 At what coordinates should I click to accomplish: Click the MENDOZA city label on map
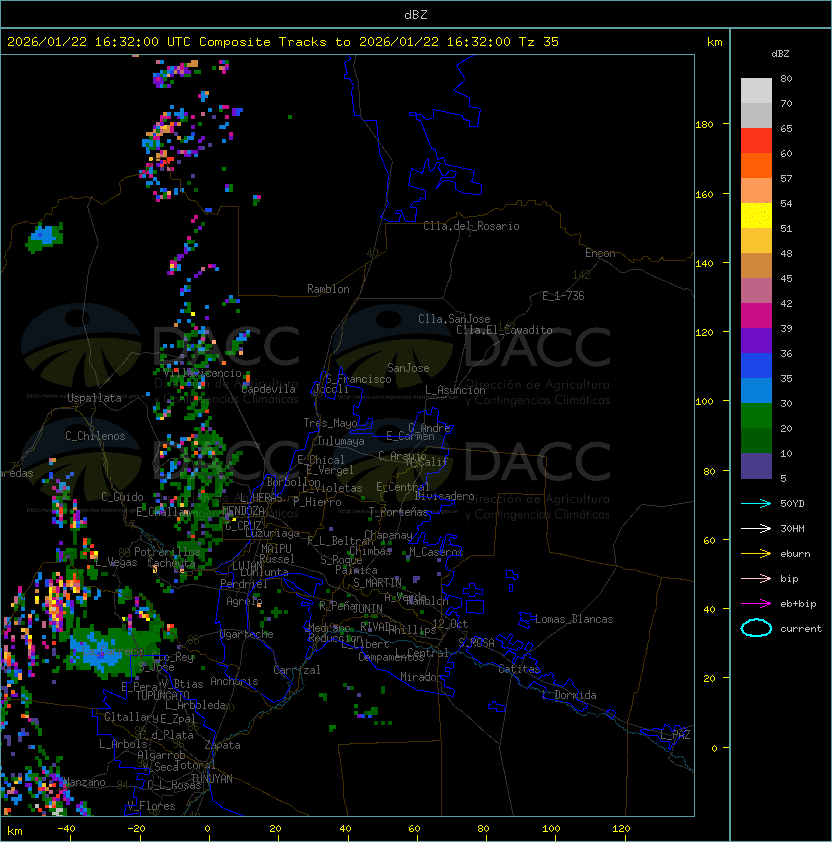243,511
